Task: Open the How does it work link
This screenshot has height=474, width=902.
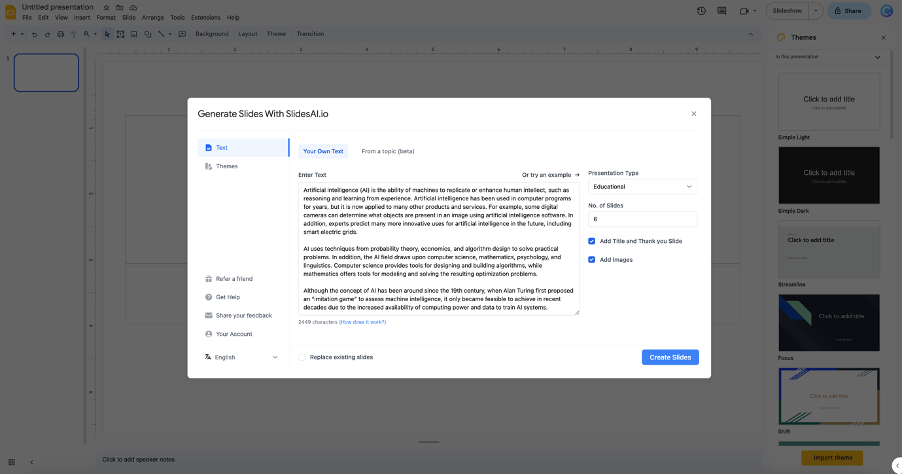Action: (x=362, y=322)
